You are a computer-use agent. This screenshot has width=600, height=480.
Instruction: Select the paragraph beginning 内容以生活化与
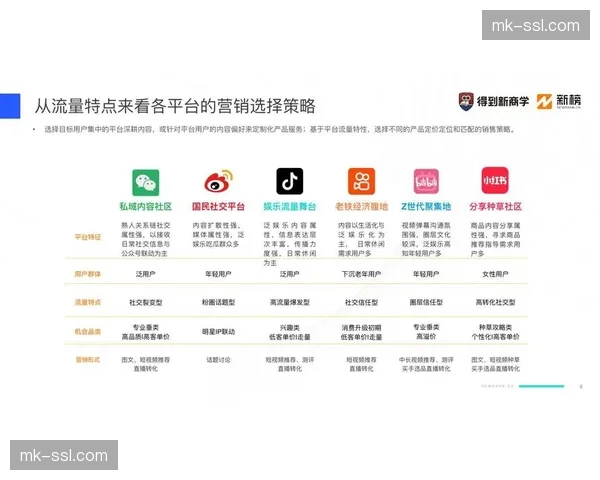(361, 239)
